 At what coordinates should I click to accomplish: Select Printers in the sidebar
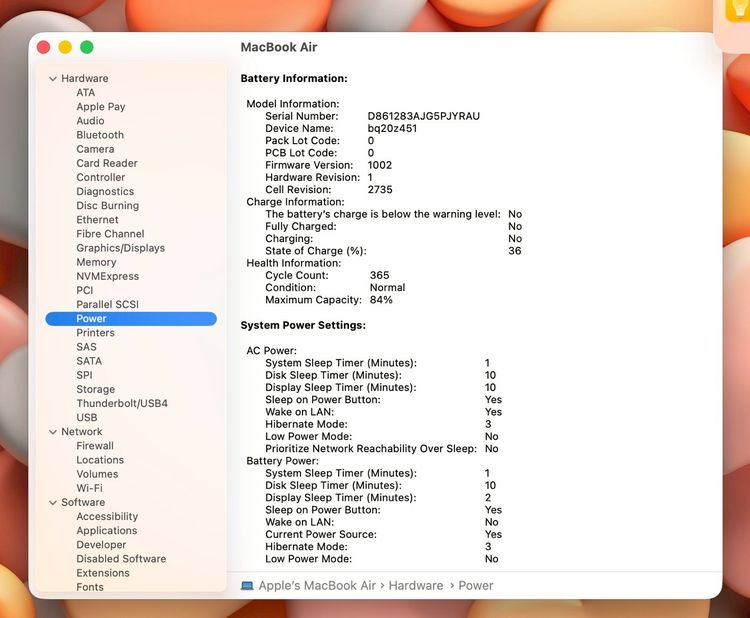click(x=95, y=332)
